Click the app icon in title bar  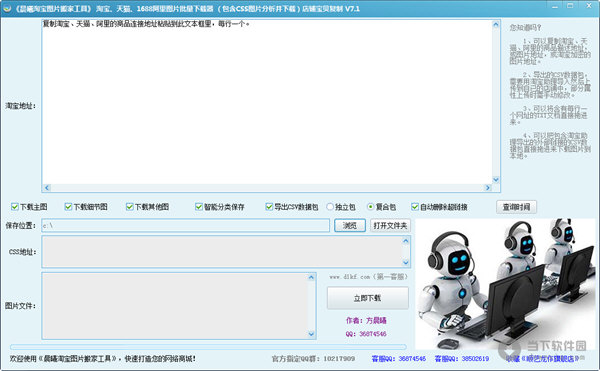click(x=7, y=8)
